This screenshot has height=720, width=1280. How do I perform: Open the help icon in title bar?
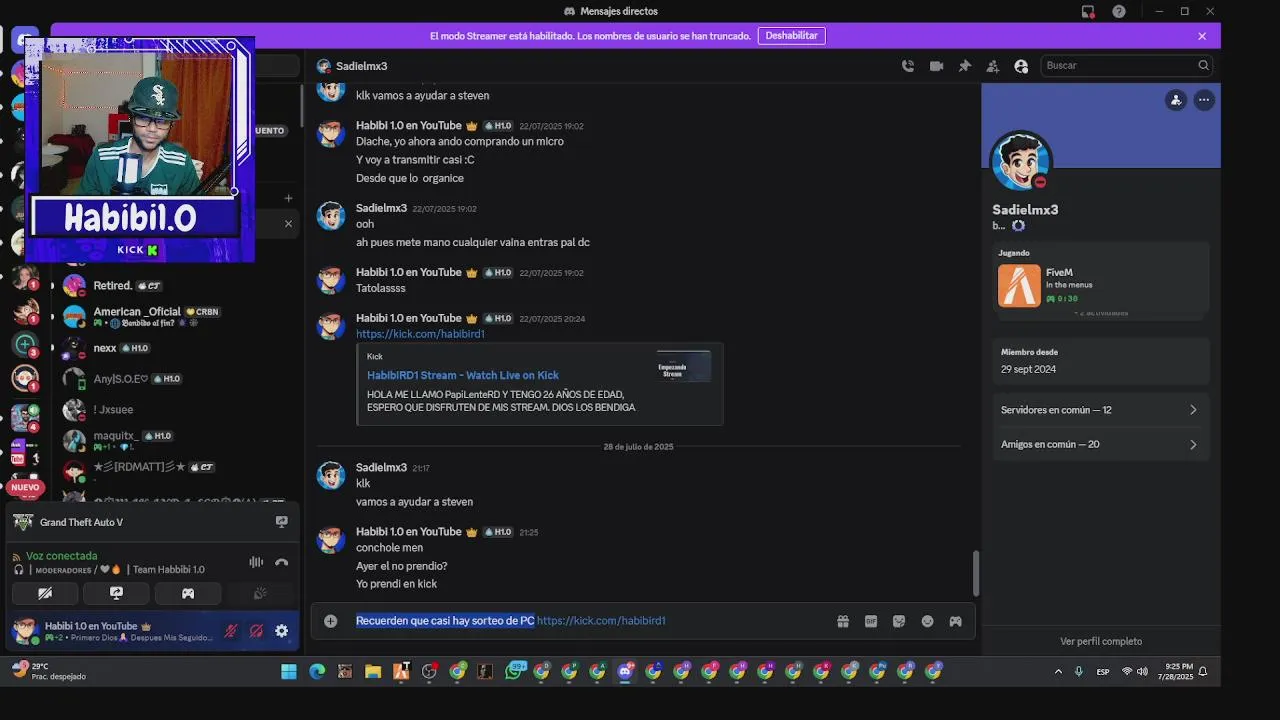(1119, 11)
